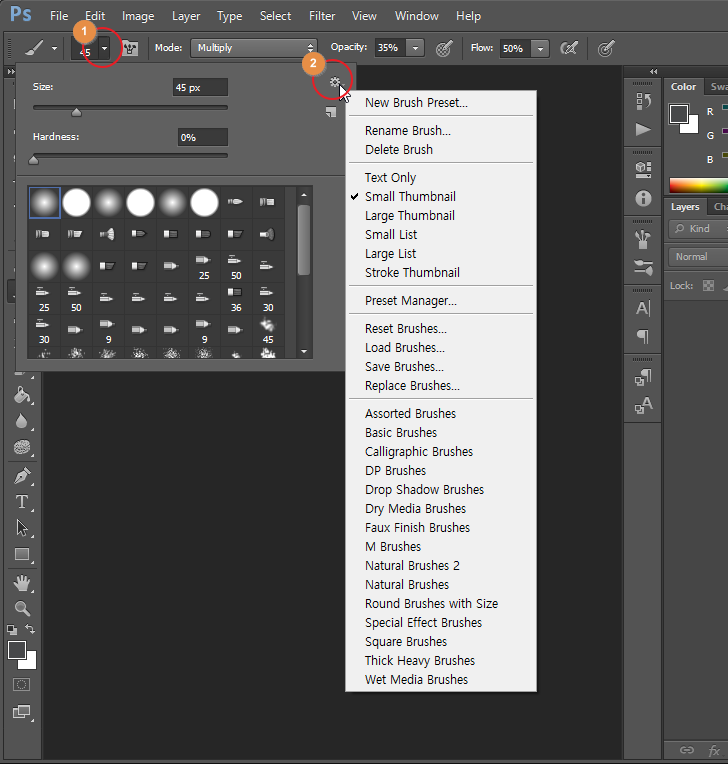Open the Paragraph panel icon
This screenshot has width=728, height=764.
(644, 336)
